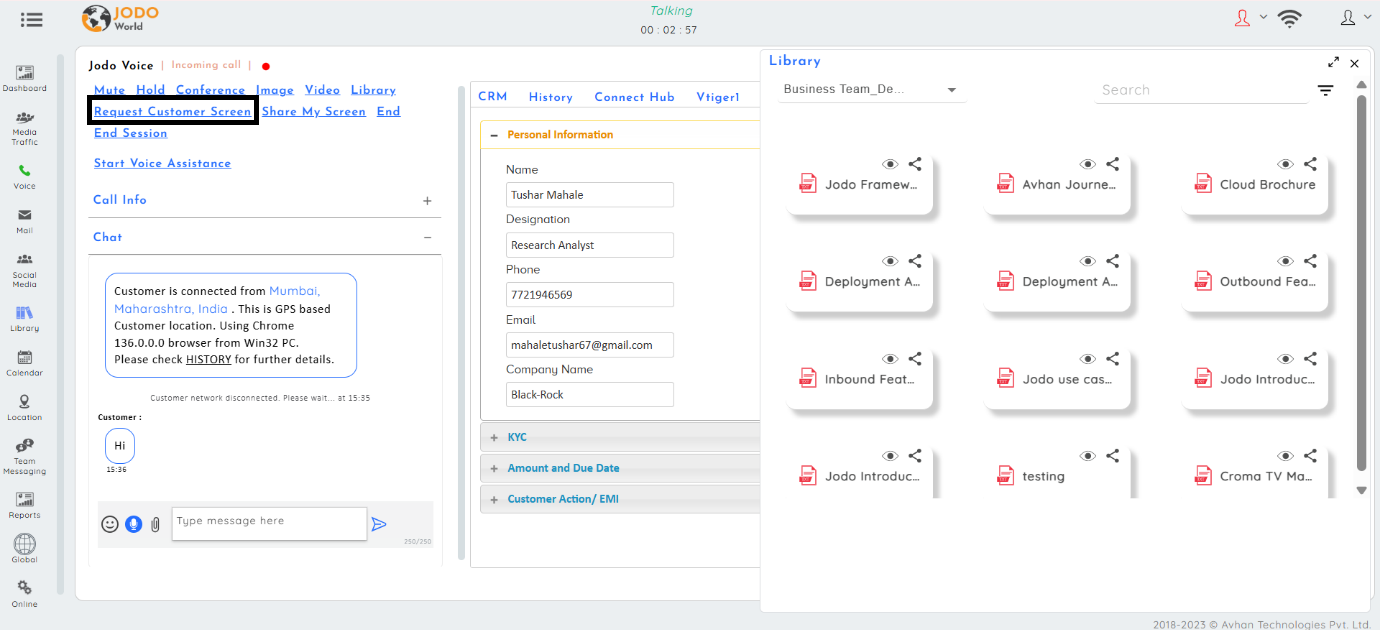This screenshot has width=1380, height=630.
Task: Start a Conference call
Action: point(211,90)
